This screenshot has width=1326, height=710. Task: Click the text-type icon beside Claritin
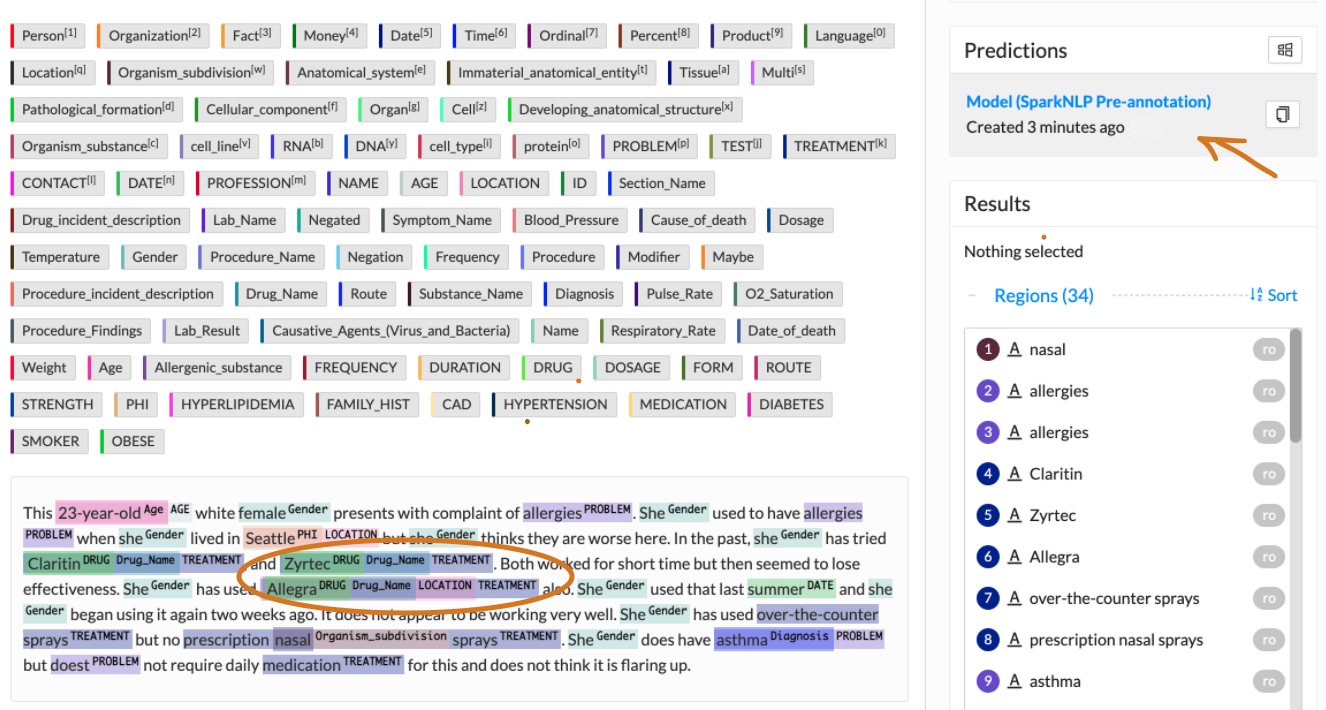tap(1014, 474)
